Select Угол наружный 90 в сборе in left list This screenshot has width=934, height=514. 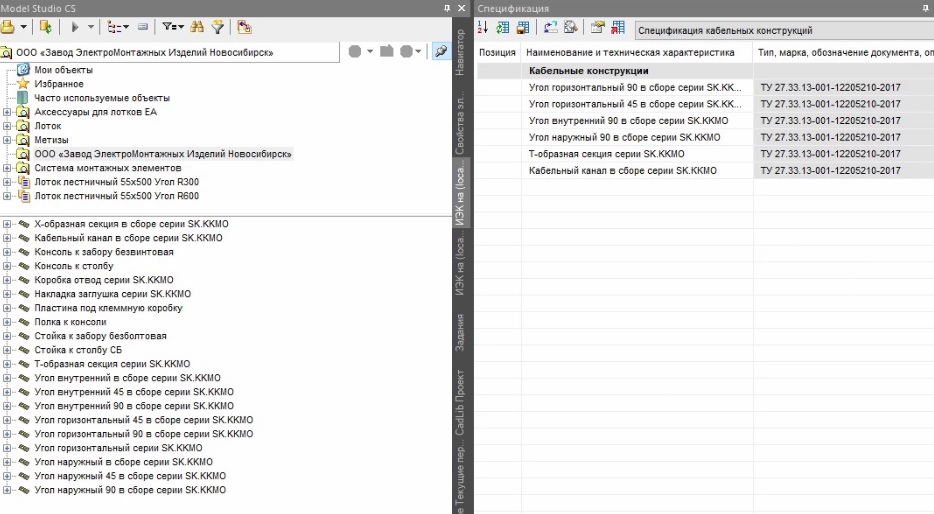[x=130, y=490]
